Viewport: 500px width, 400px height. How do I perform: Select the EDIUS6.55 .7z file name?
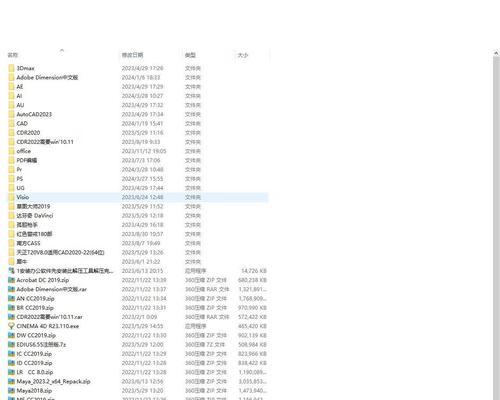[41, 345]
